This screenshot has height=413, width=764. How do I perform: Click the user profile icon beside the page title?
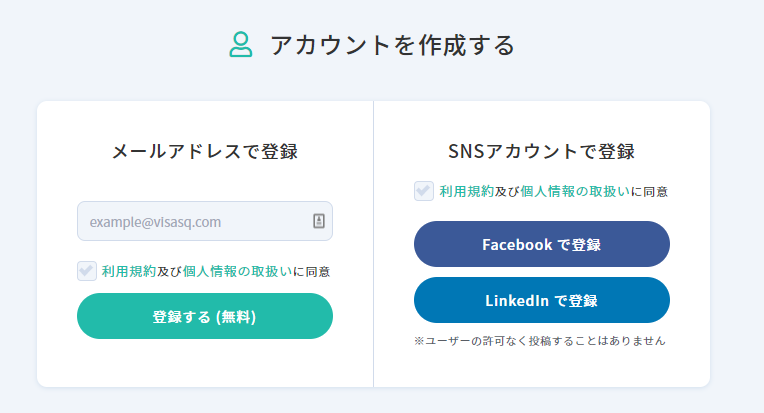241,45
